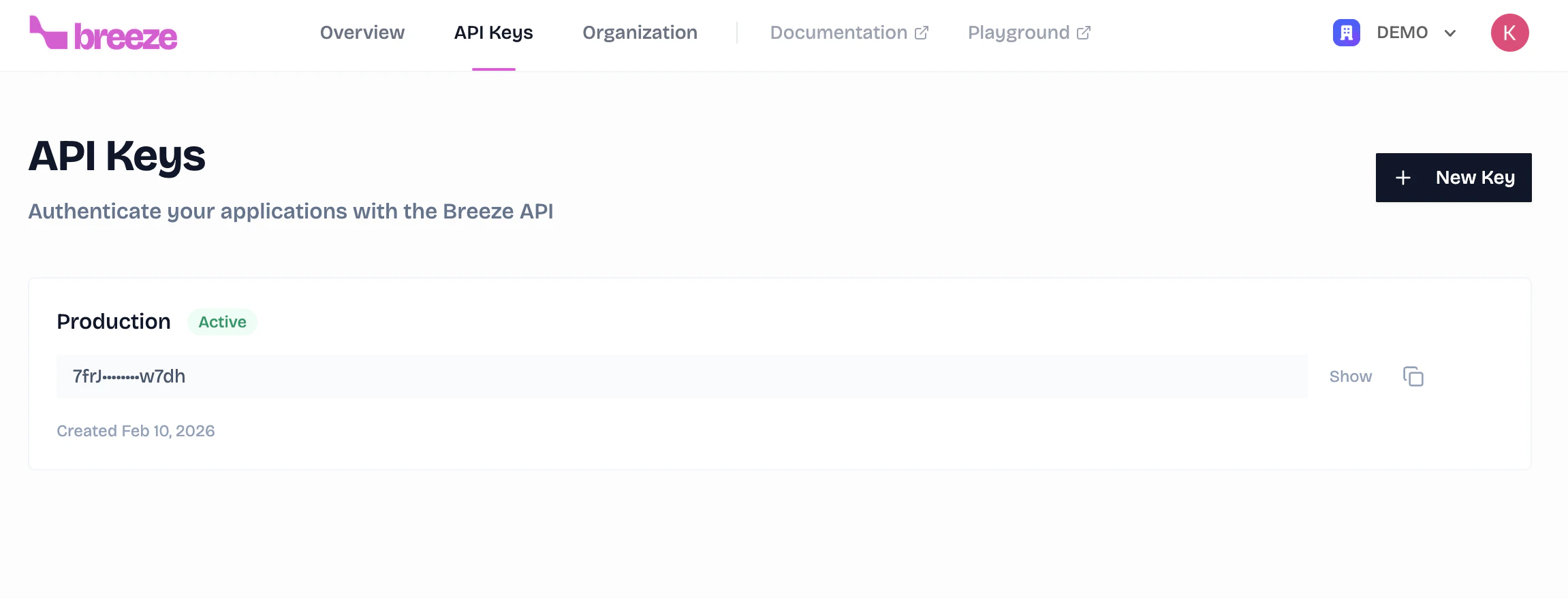Click the Breeze logo
The image size is (1568, 599).
103,33
